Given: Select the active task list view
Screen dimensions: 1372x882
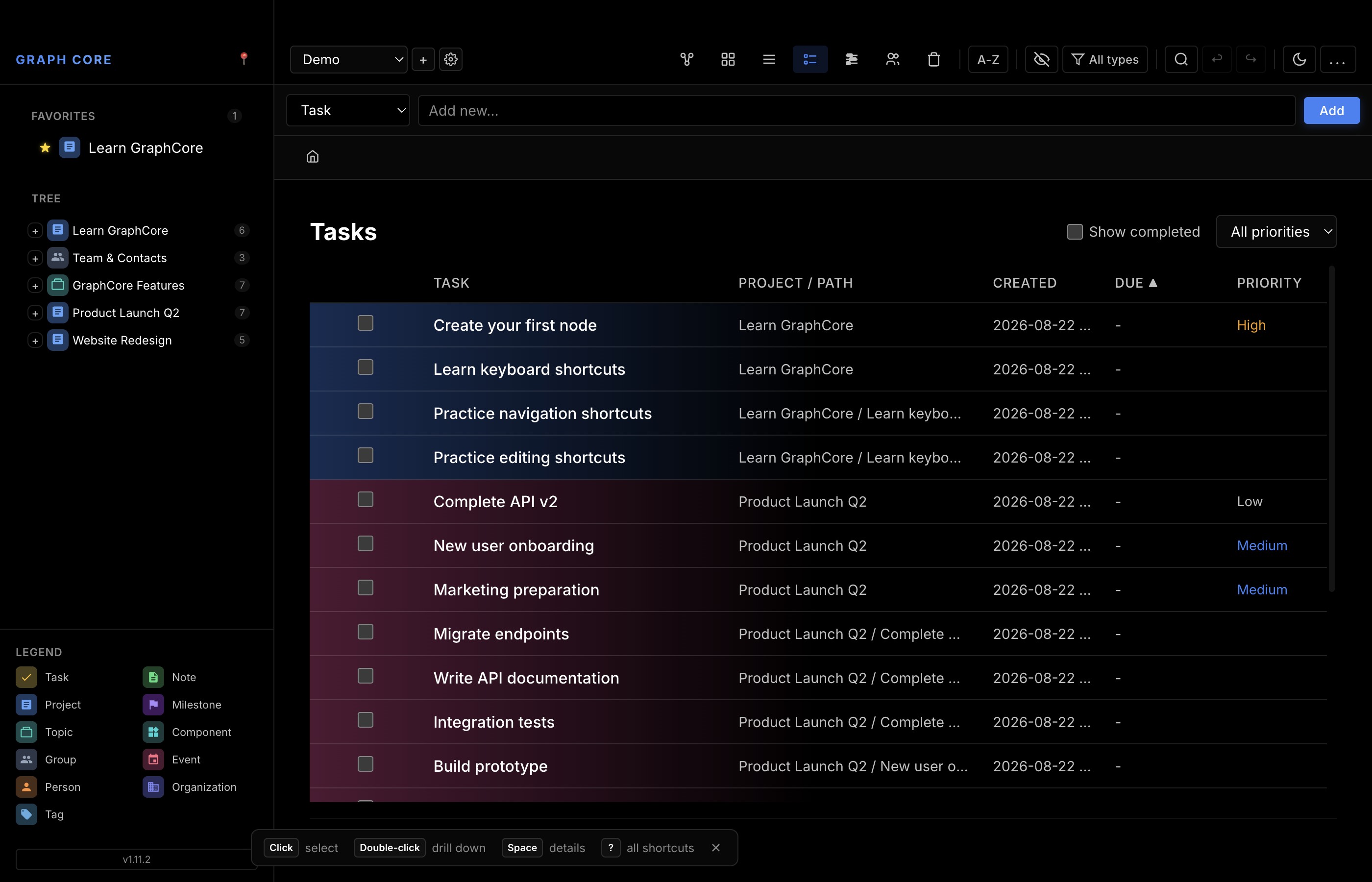Looking at the screenshot, I should pos(810,60).
